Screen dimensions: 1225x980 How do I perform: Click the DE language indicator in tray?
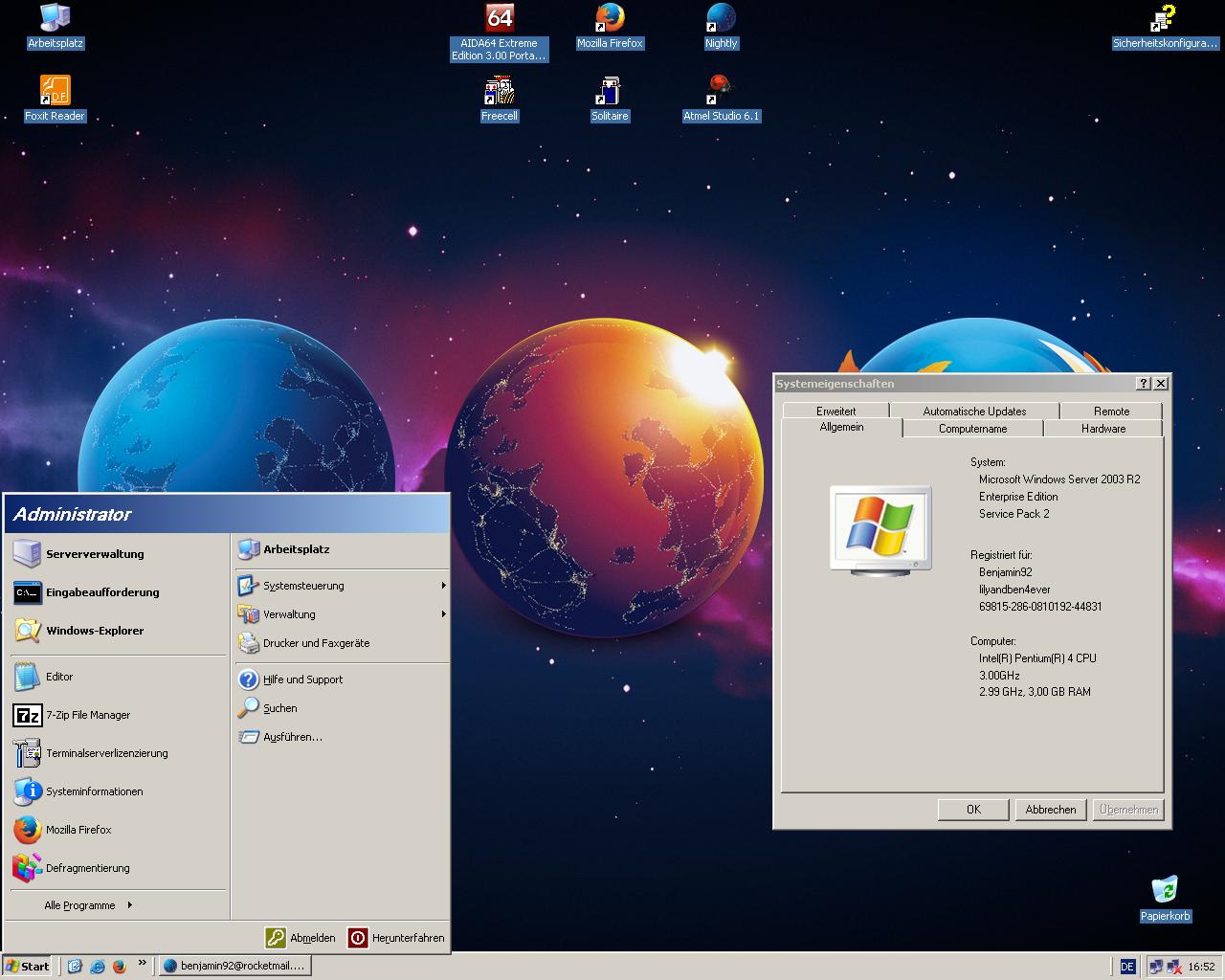click(x=1126, y=967)
